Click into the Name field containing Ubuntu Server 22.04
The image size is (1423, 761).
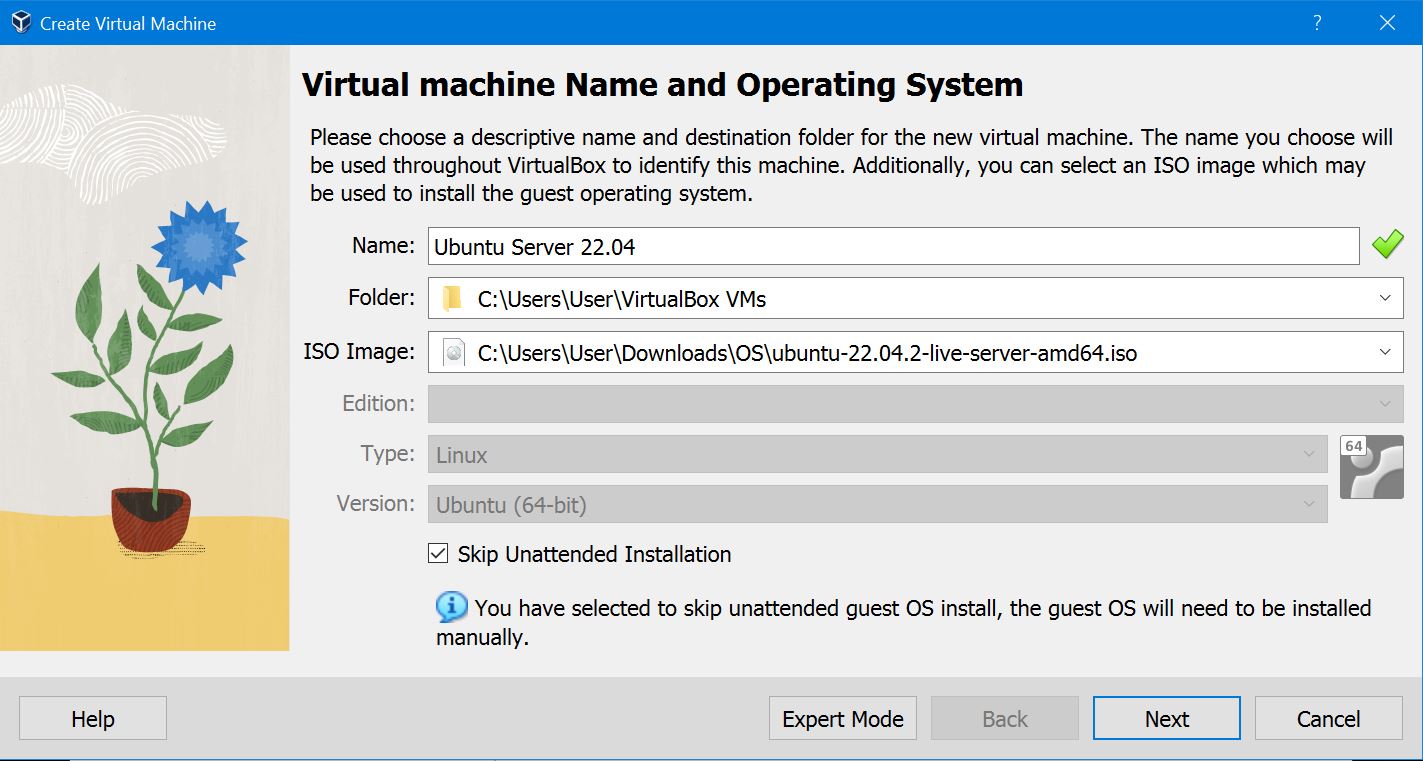tap(894, 246)
